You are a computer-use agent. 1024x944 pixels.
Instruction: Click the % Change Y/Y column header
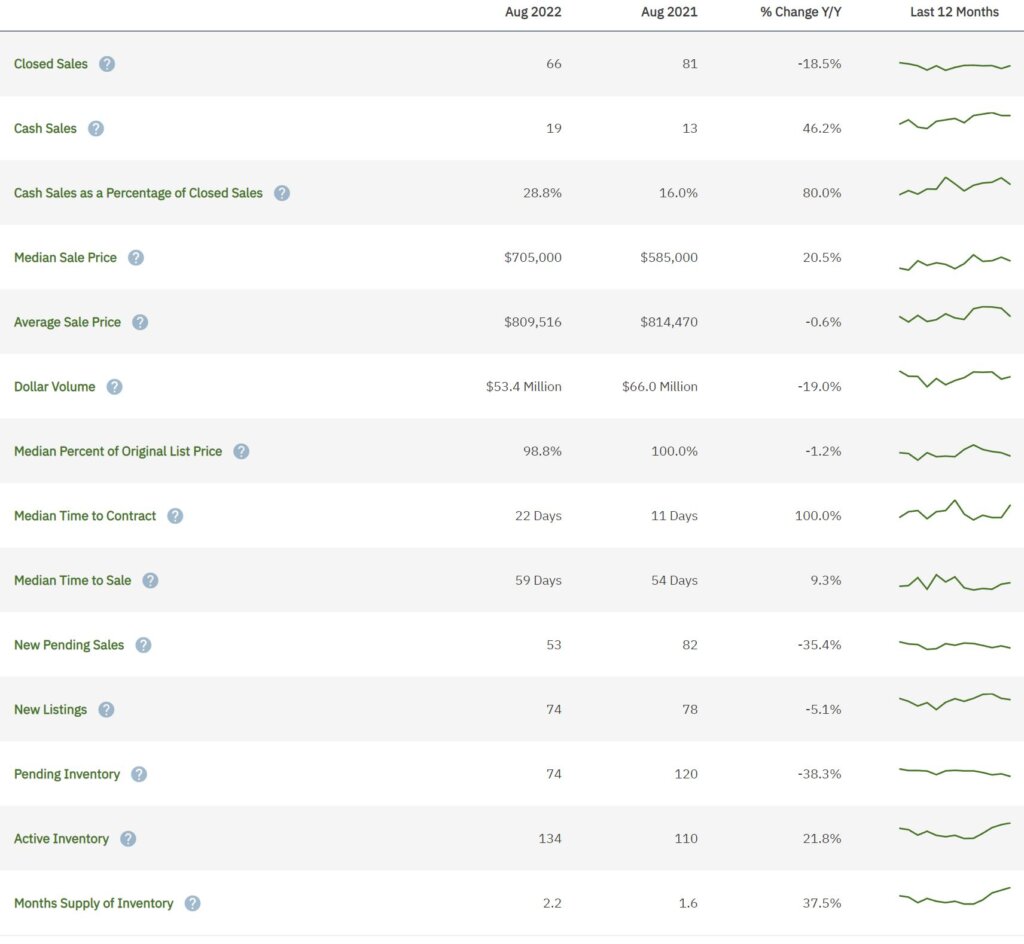(x=801, y=12)
